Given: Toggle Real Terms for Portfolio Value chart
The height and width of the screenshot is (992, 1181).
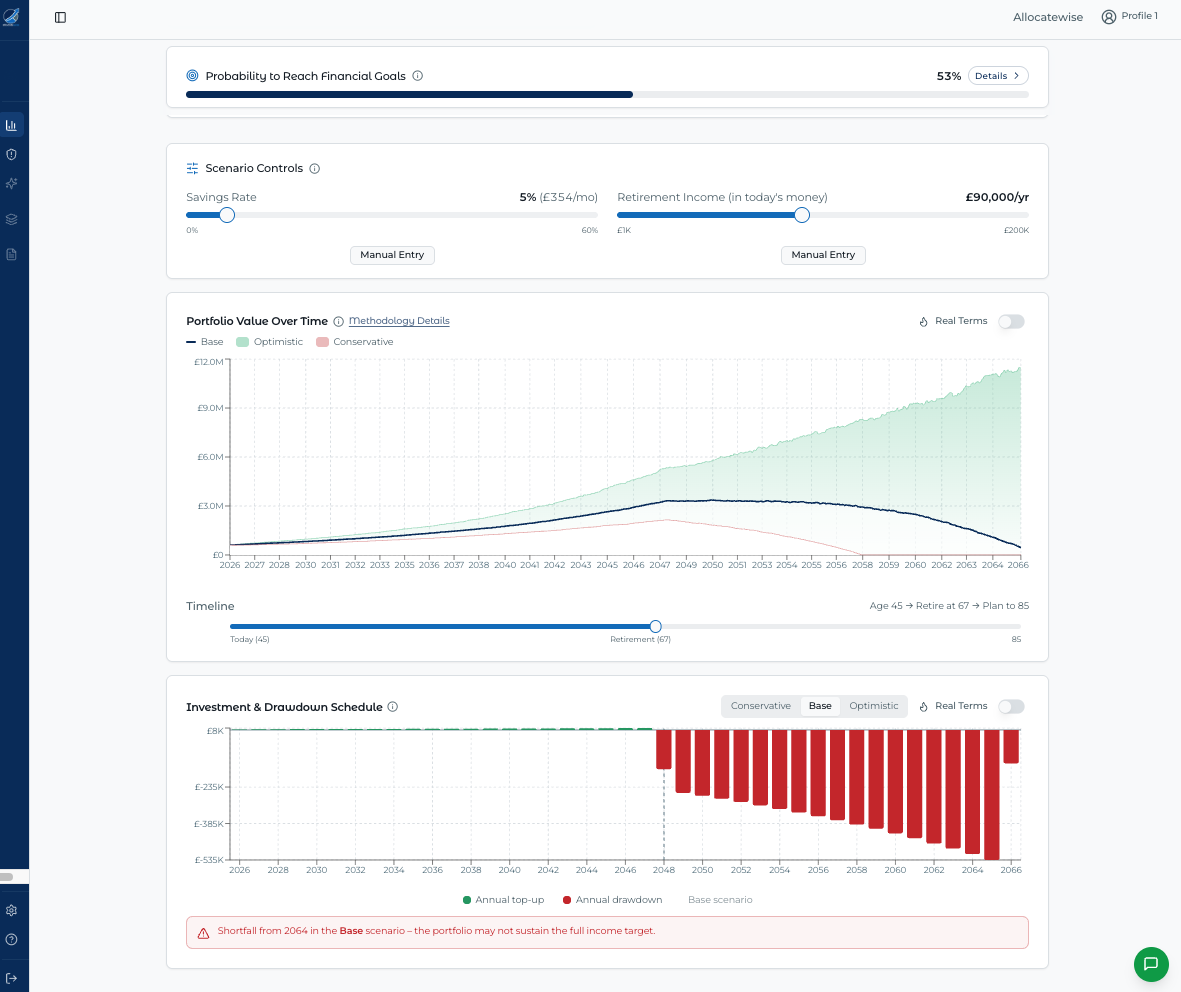Looking at the screenshot, I should point(1012,322).
